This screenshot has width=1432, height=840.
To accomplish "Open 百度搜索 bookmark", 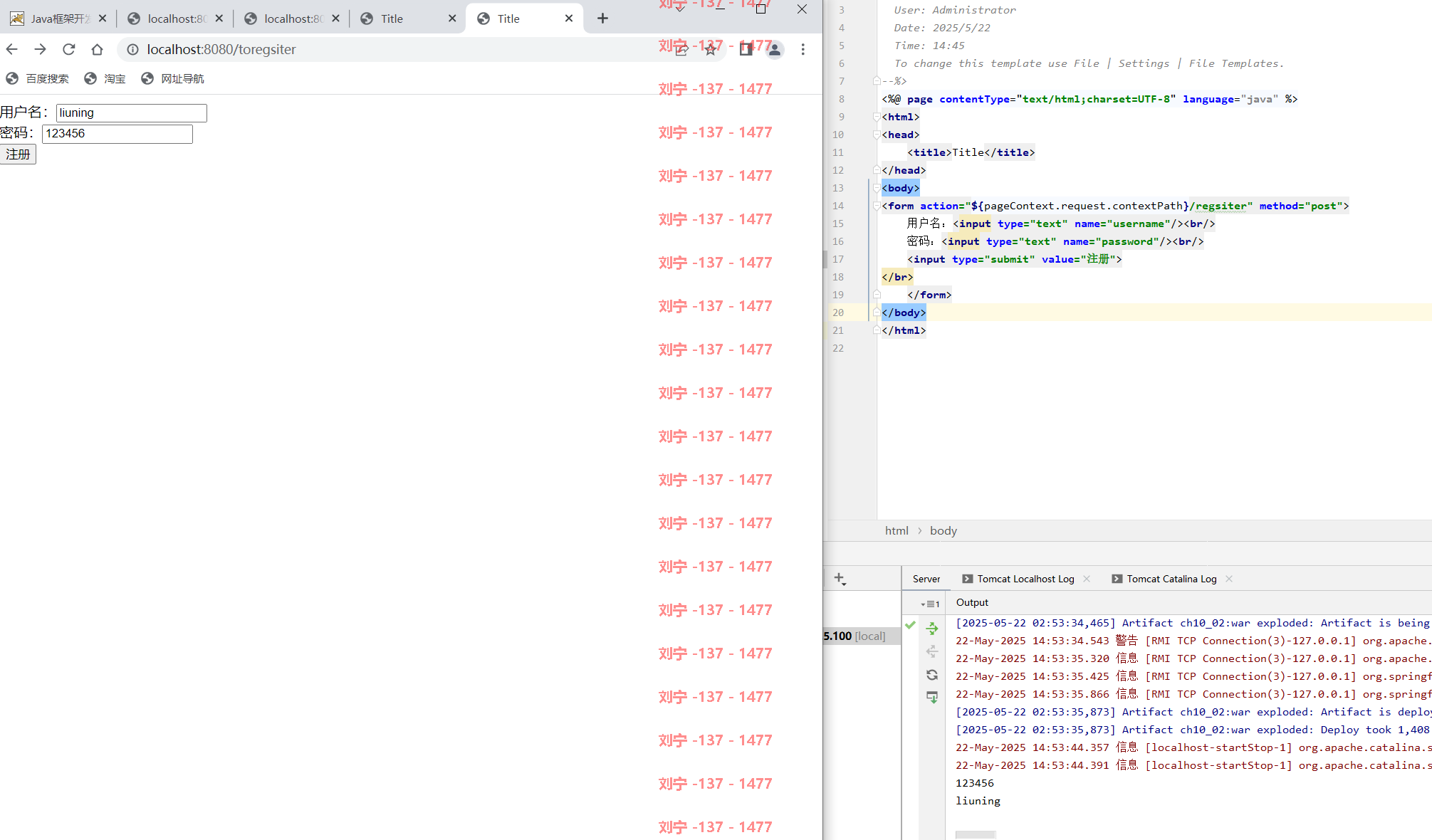I will pos(37,78).
